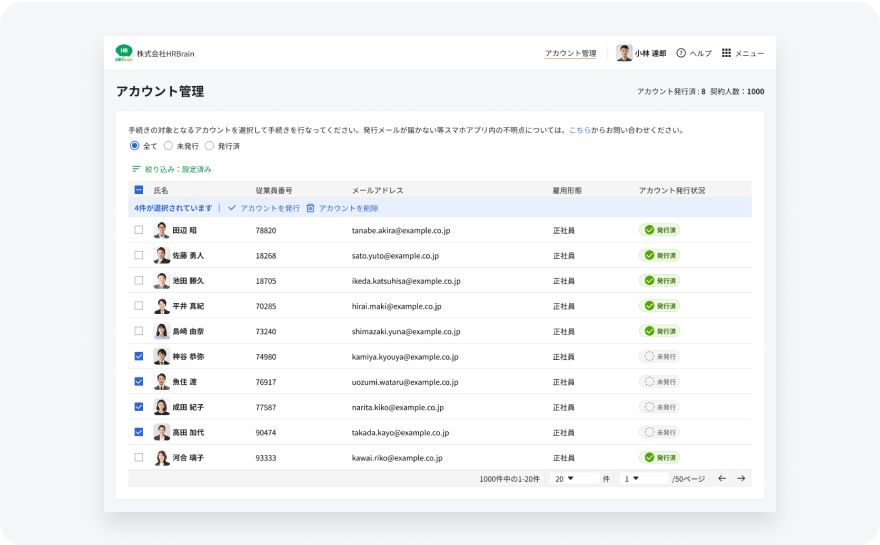Open the アカウント管理 tab in header

tap(570, 53)
